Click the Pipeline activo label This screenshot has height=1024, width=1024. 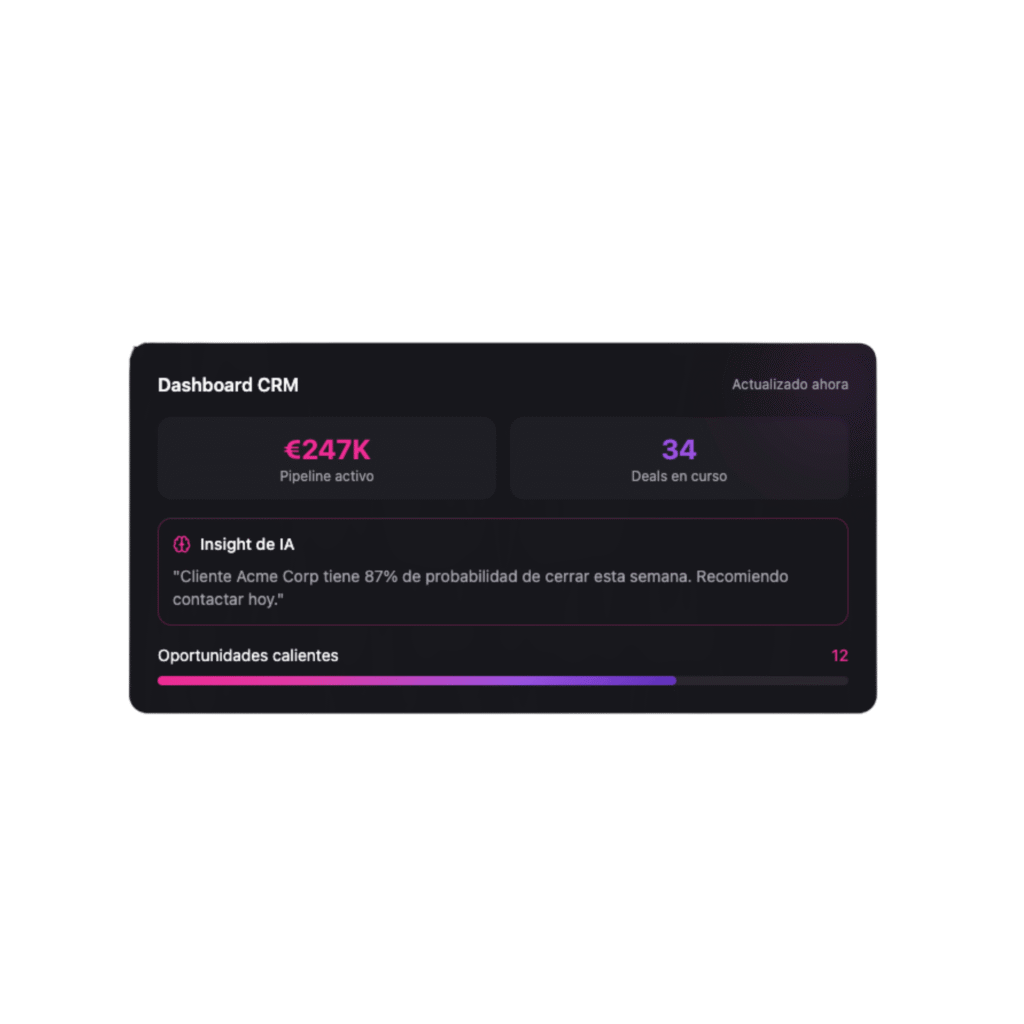pyautogui.click(x=327, y=477)
